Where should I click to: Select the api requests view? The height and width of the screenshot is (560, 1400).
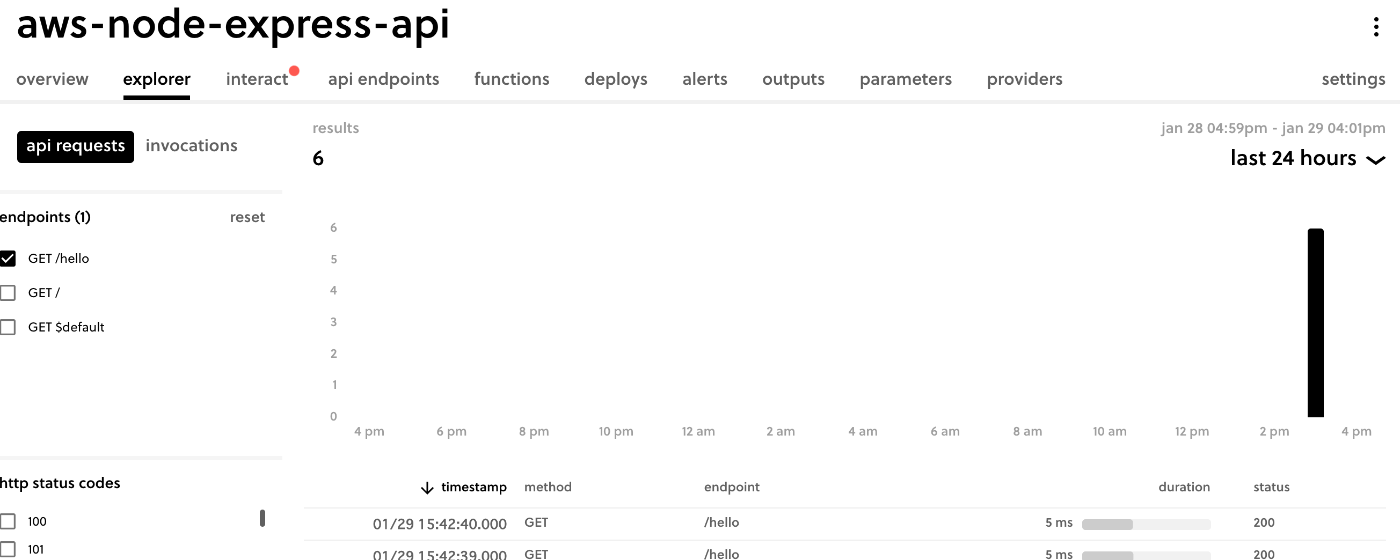pyautogui.click(x=75, y=146)
